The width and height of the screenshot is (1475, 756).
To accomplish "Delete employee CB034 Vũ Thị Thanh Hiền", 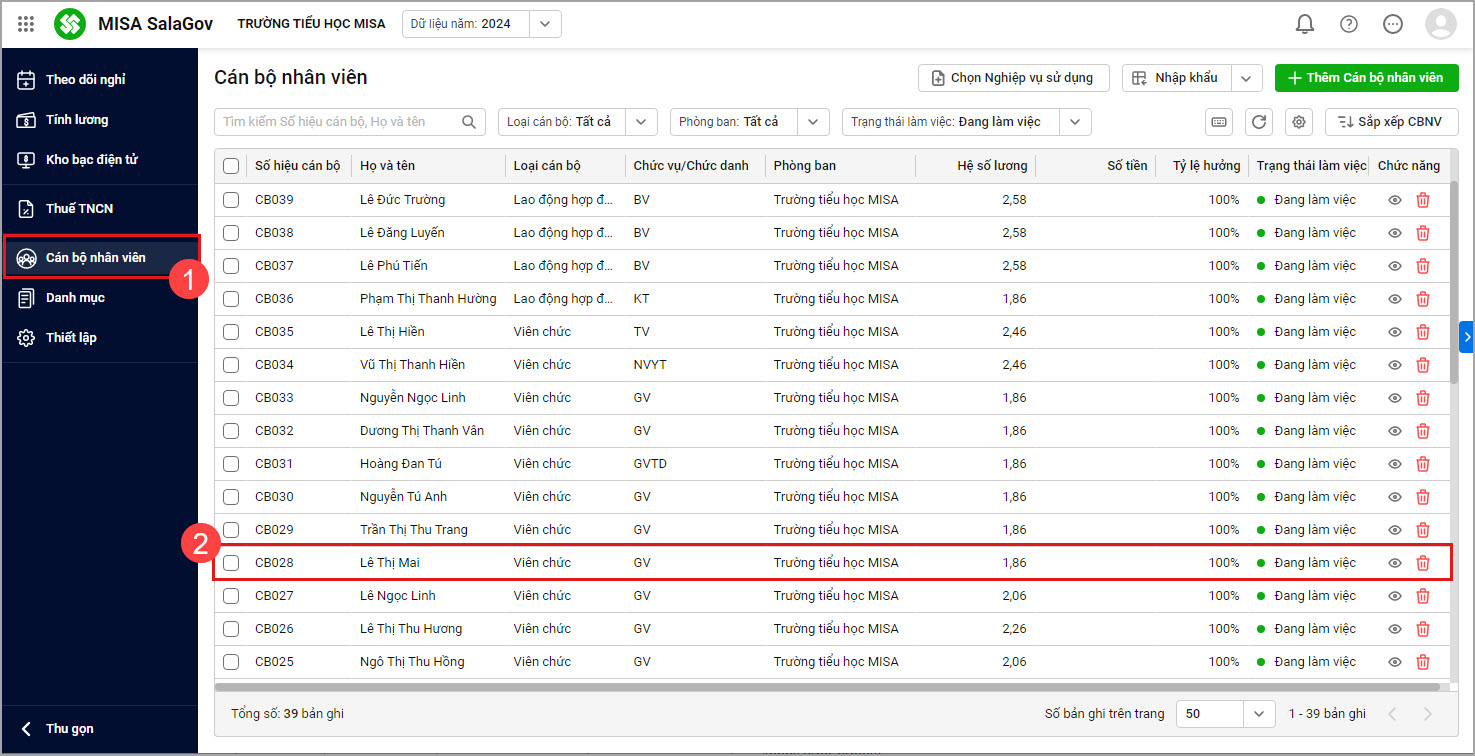I will (1423, 365).
